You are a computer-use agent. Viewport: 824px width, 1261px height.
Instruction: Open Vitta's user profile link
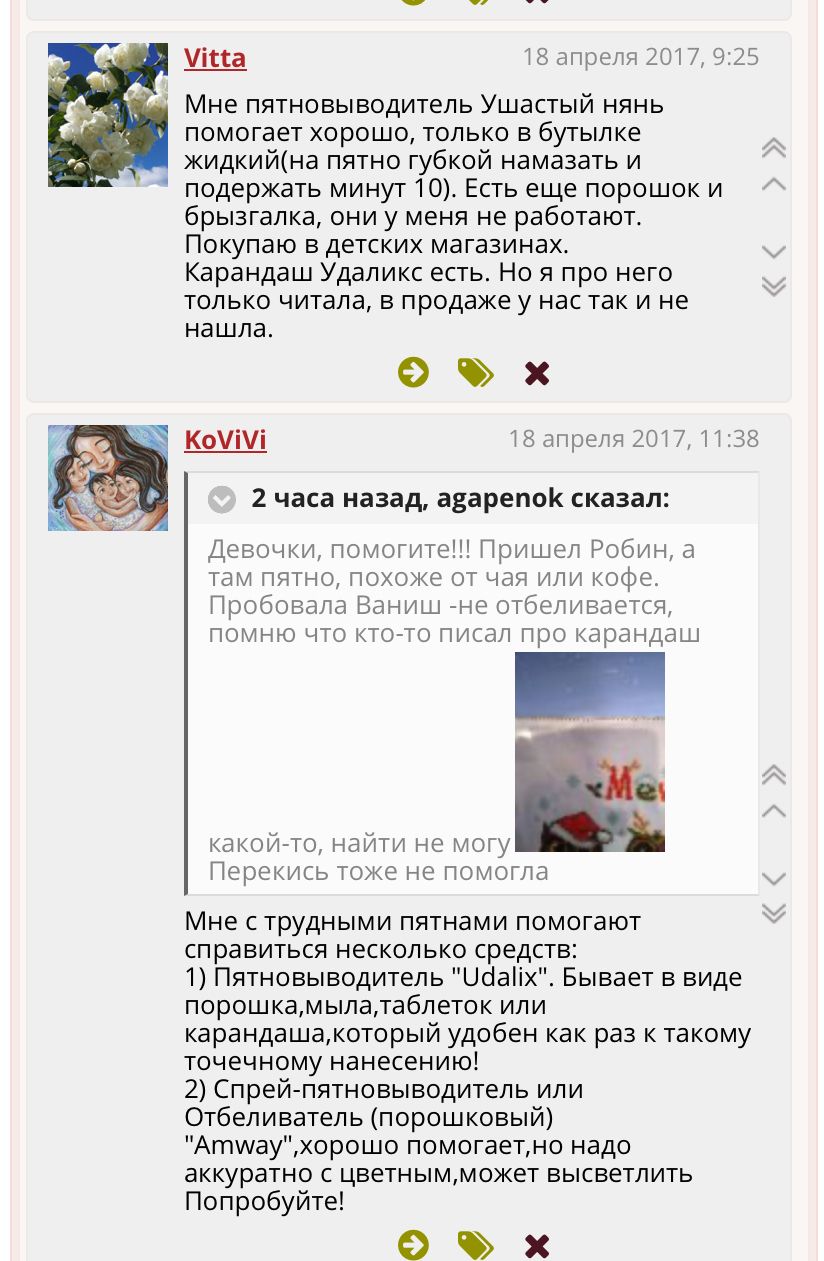[x=215, y=58]
